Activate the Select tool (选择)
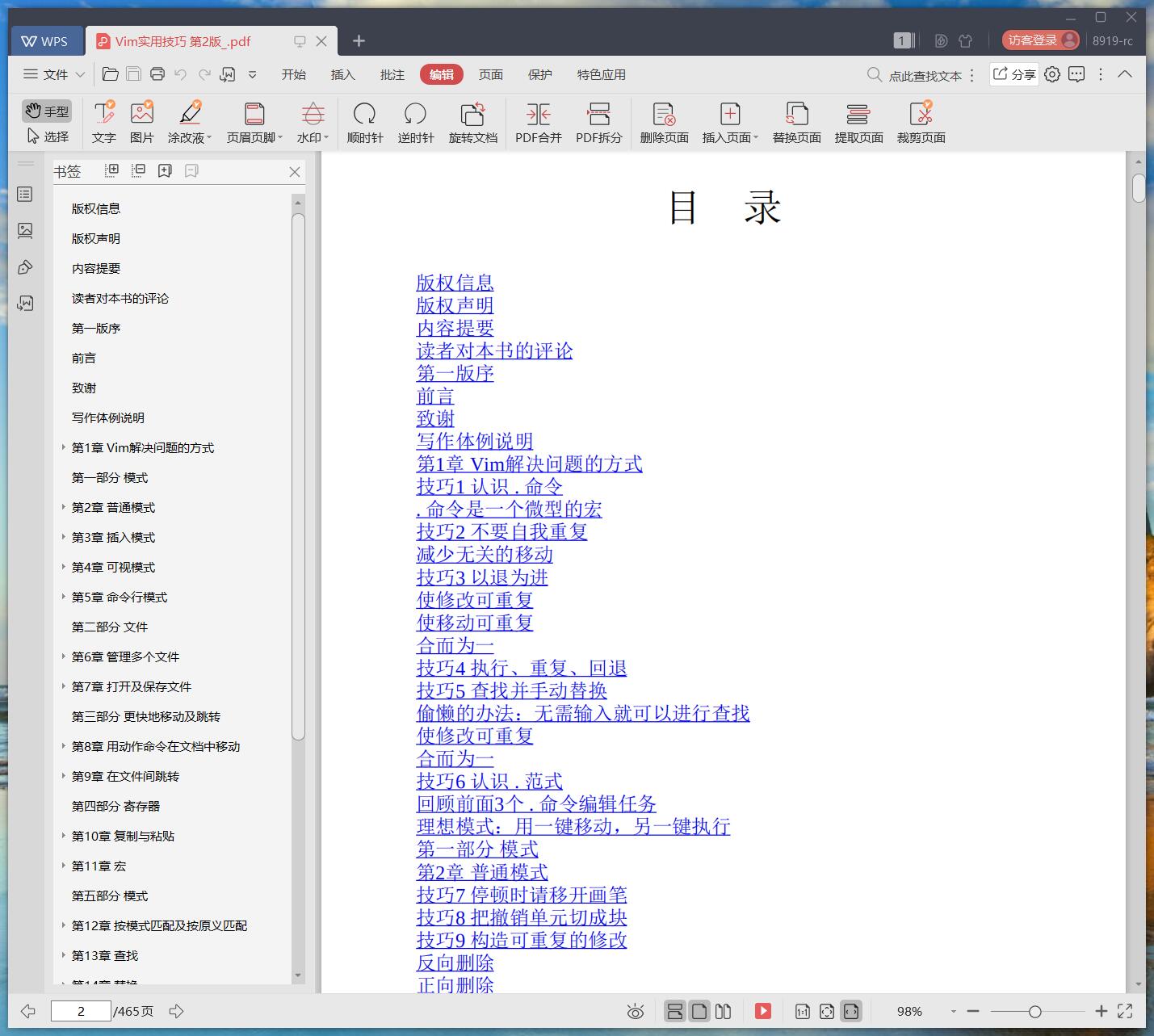 click(x=47, y=136)
